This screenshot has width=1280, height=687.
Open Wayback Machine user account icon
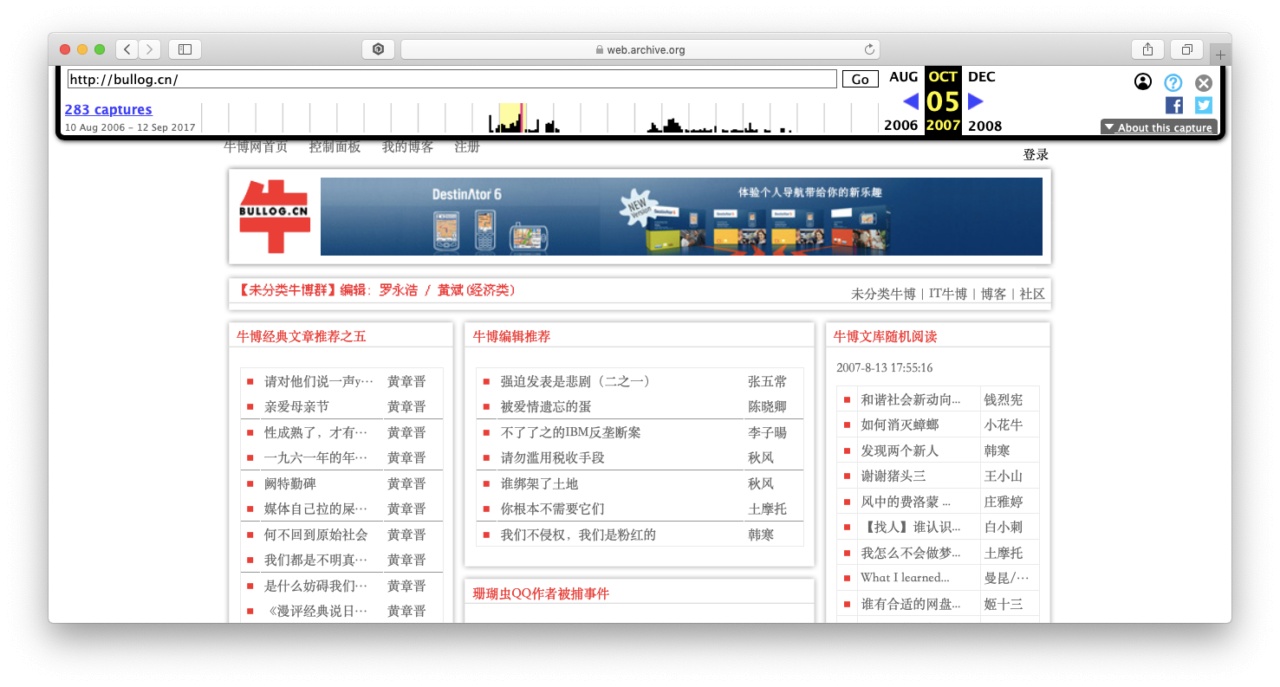coord(1143,82)
